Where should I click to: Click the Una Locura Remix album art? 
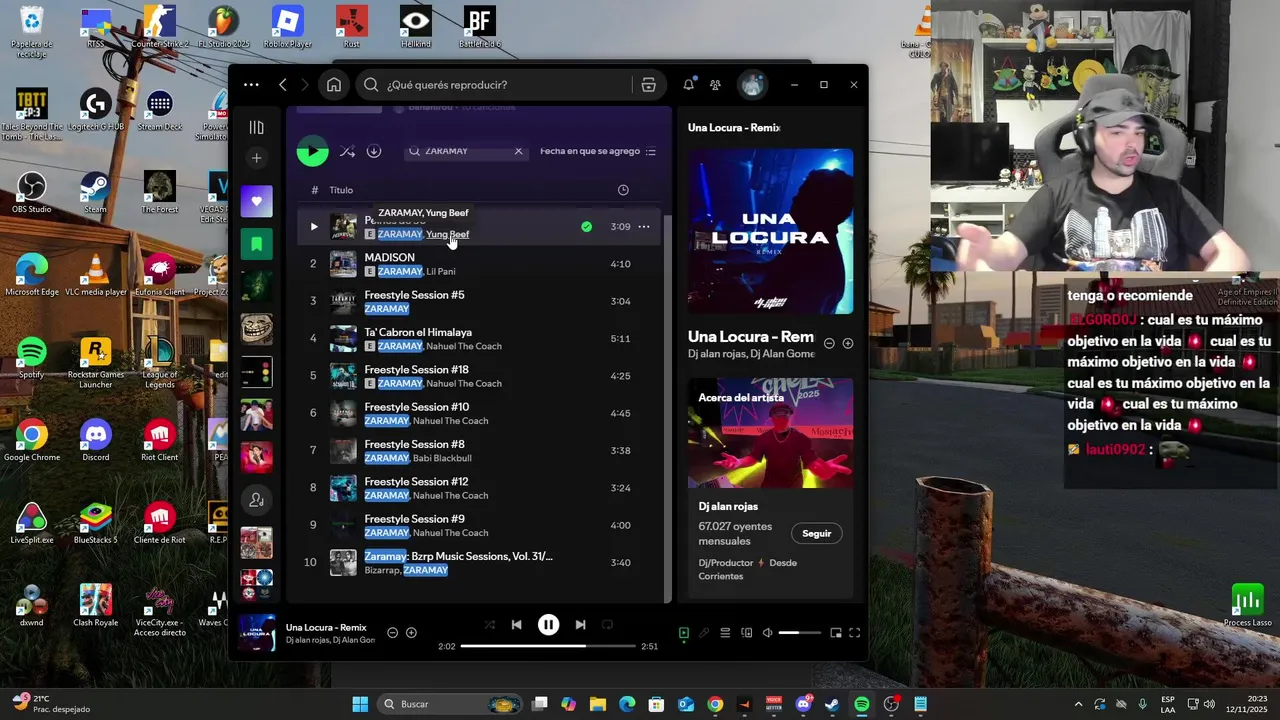770,231
